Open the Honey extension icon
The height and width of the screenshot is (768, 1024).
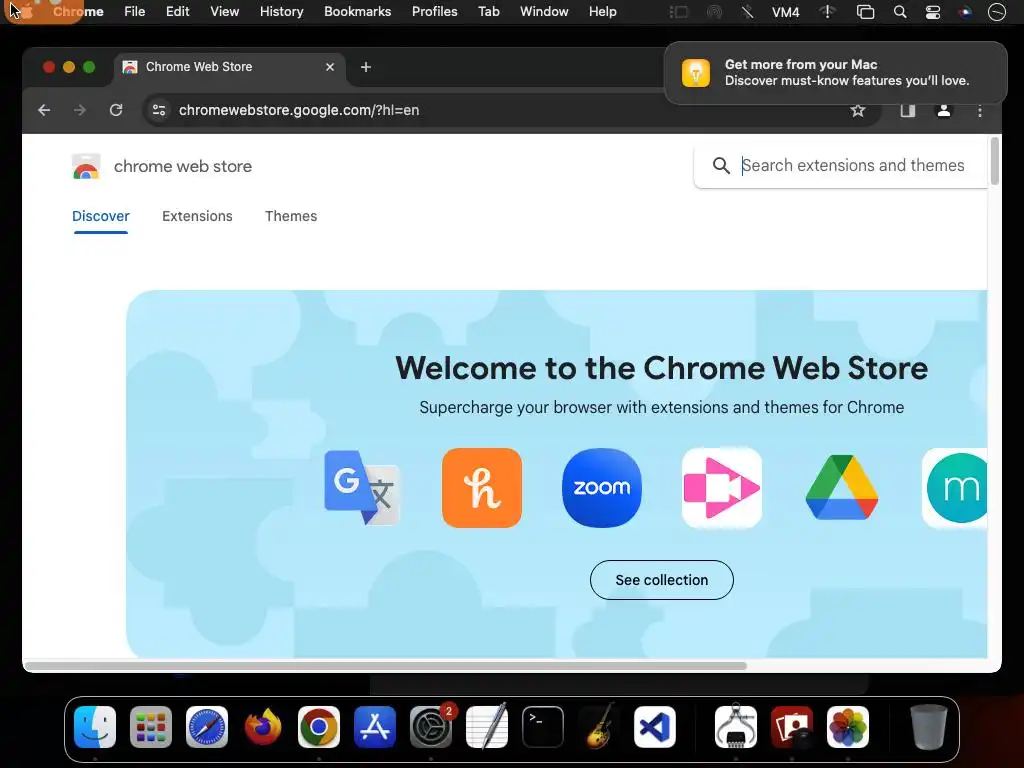pyautogui.click(x=482, y=488)
